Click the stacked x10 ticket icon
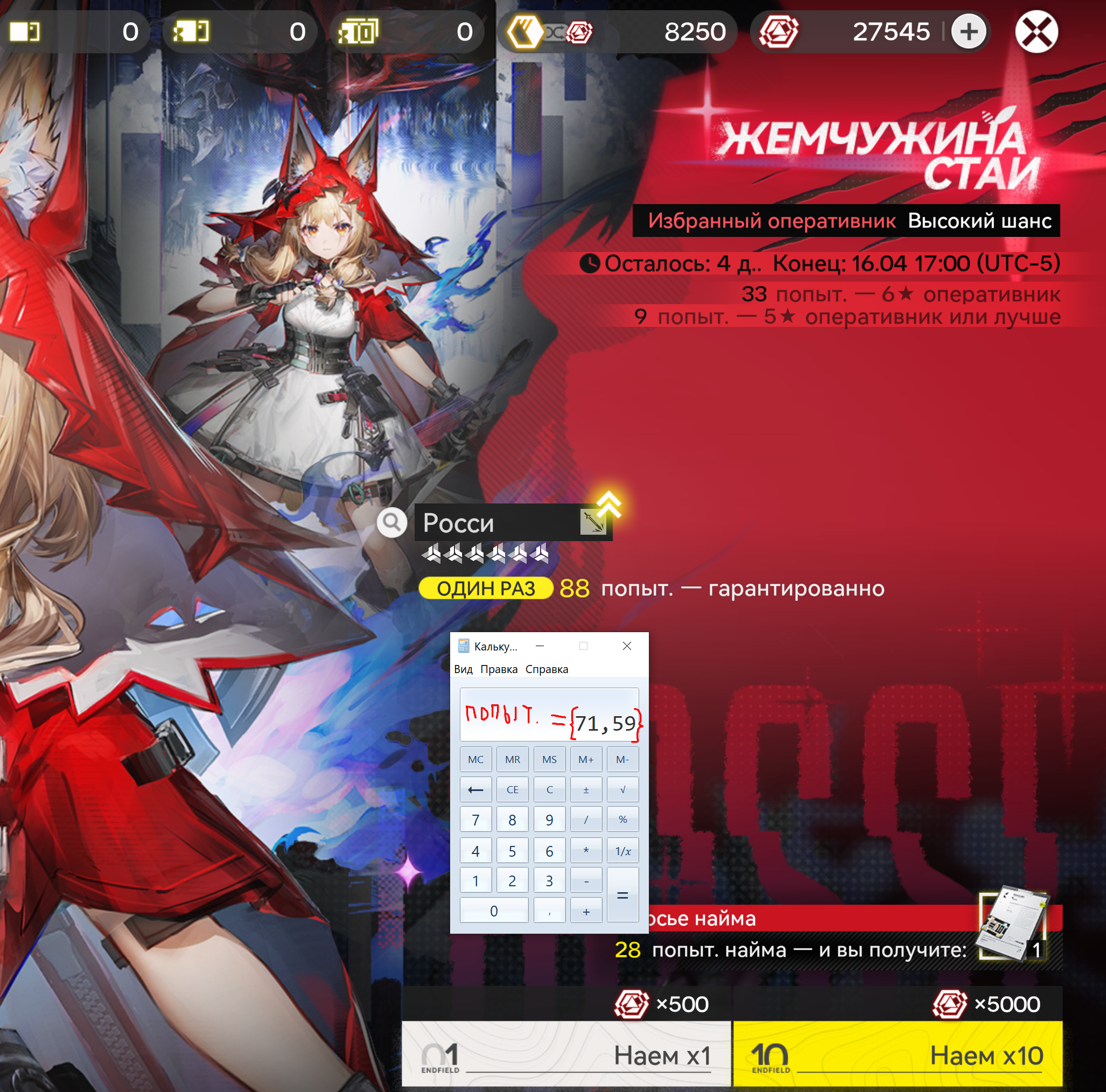Screen dimensions: 1106x1092 click(359, 31)
